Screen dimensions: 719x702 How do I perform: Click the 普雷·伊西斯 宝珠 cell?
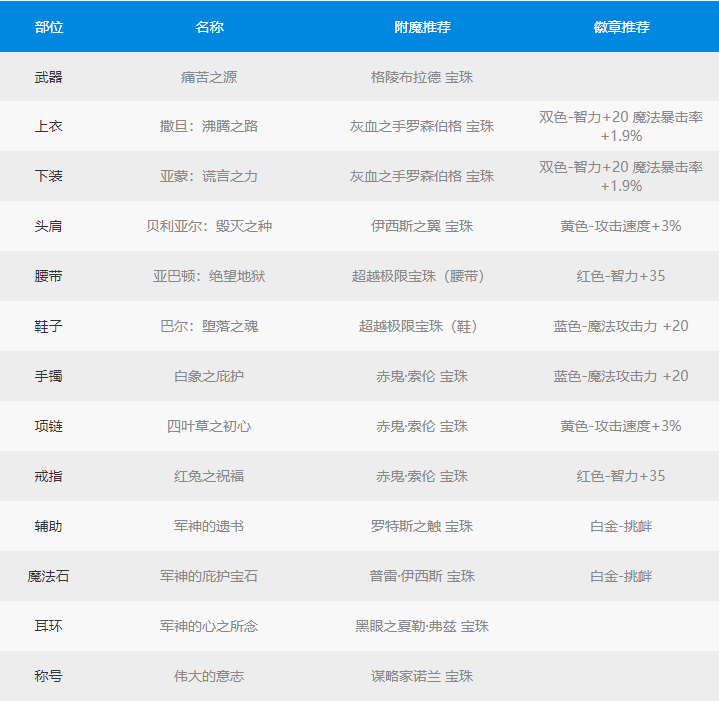pyautogui.click(x=422, y=576)
